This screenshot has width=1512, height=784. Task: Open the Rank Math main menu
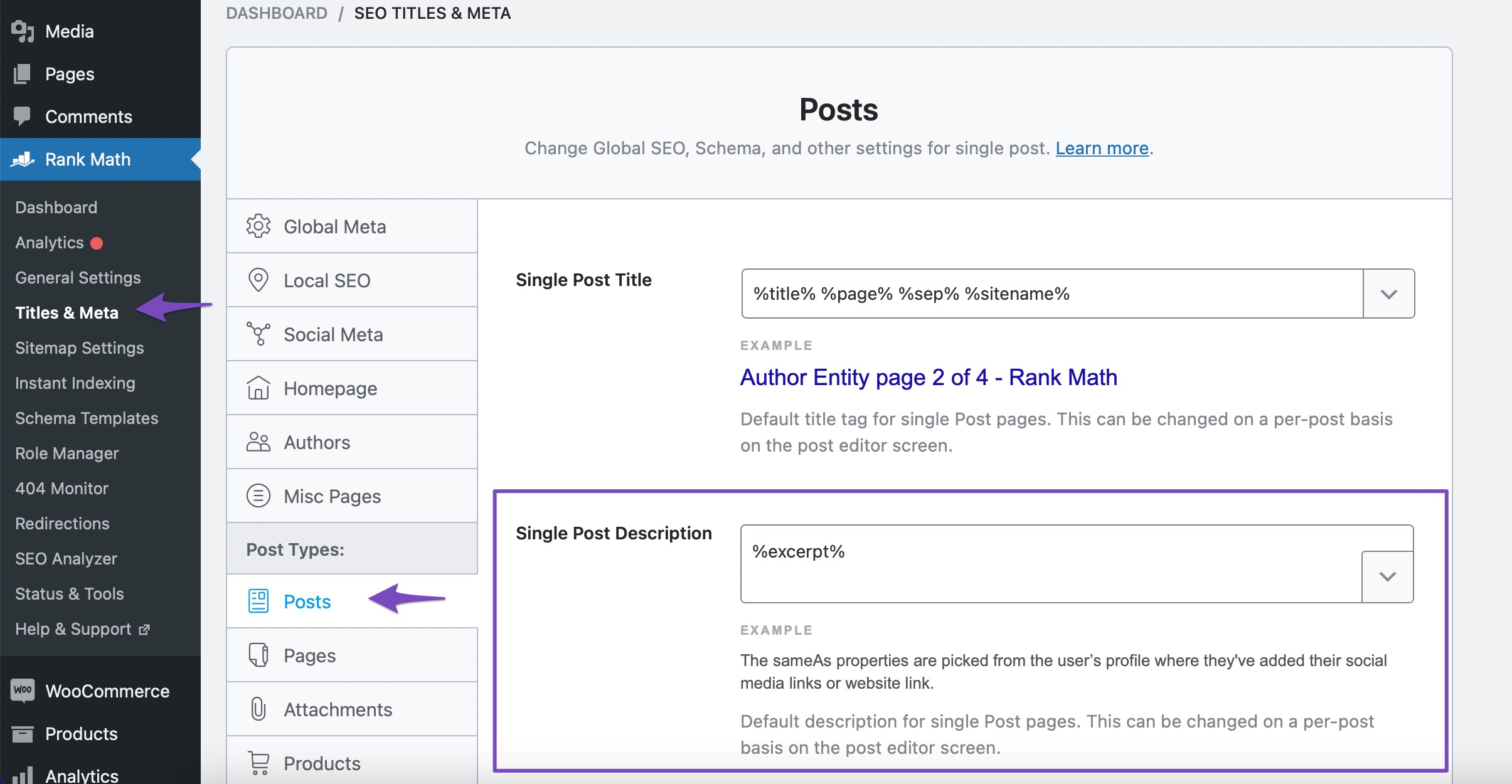[100, 159]
